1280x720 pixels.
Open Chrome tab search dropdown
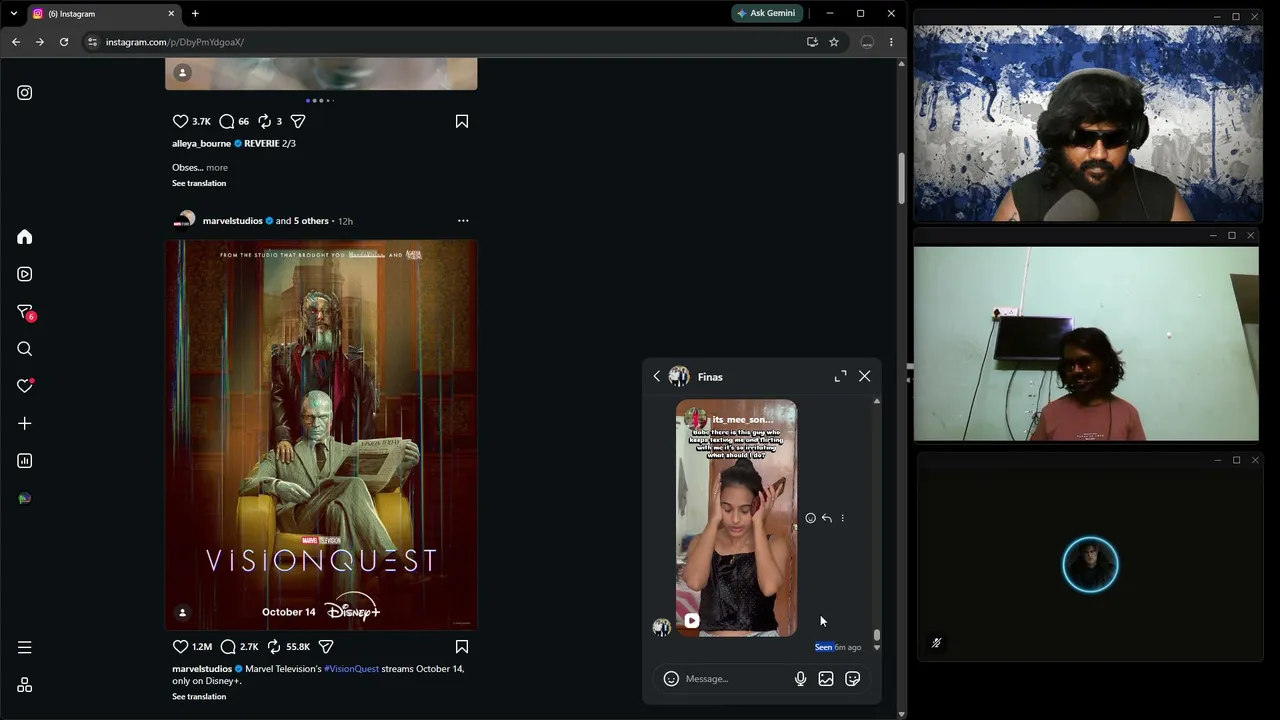pyautogui.click(x=13, y=14)
